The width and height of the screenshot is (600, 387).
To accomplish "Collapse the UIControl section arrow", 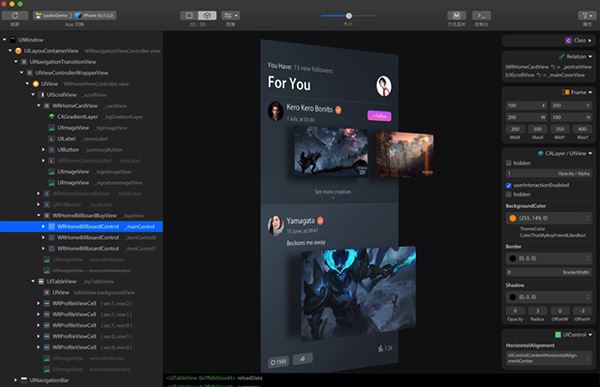I will click(x=590, y=335).
